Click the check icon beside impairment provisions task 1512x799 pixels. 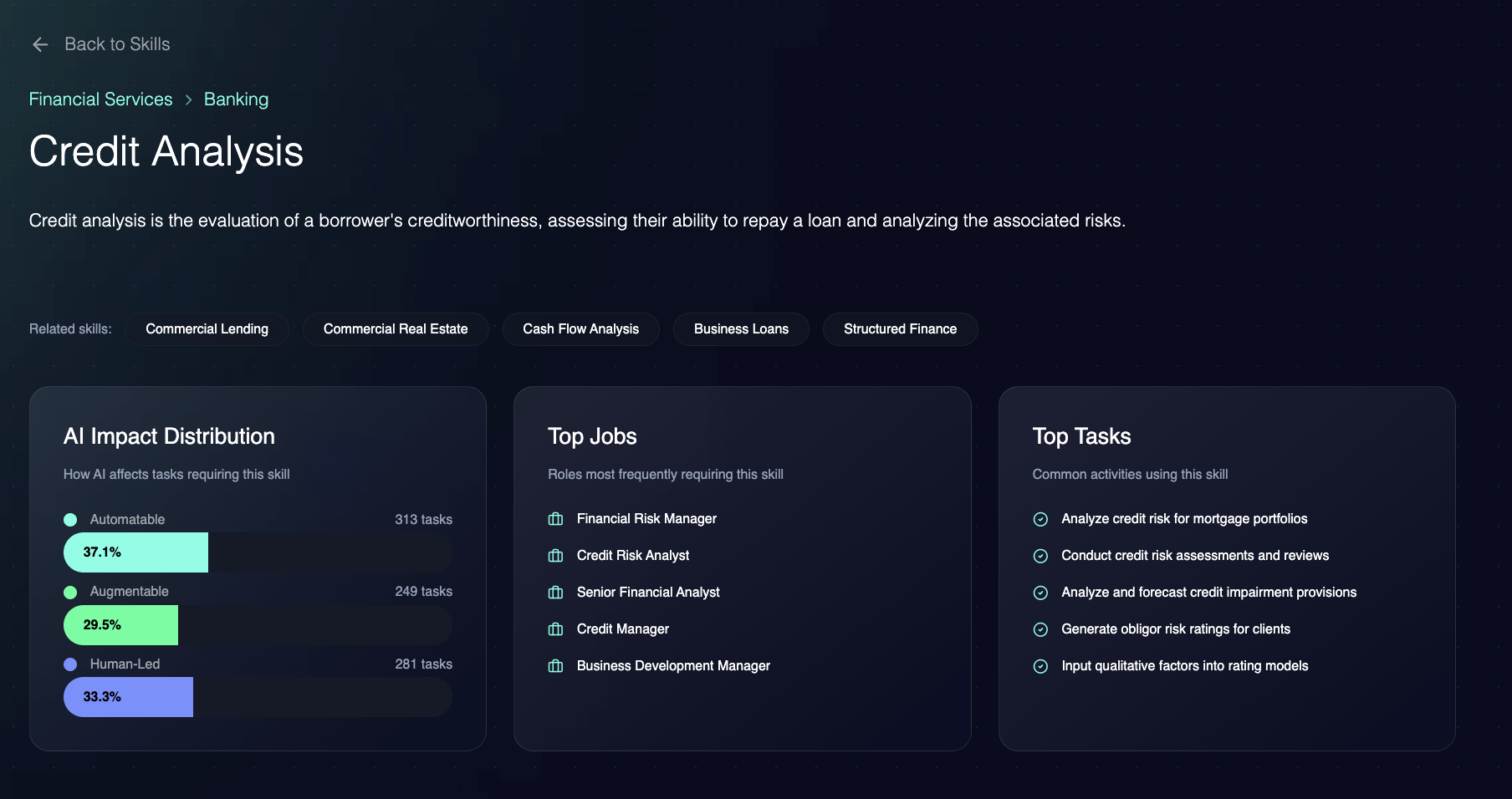1040,593
